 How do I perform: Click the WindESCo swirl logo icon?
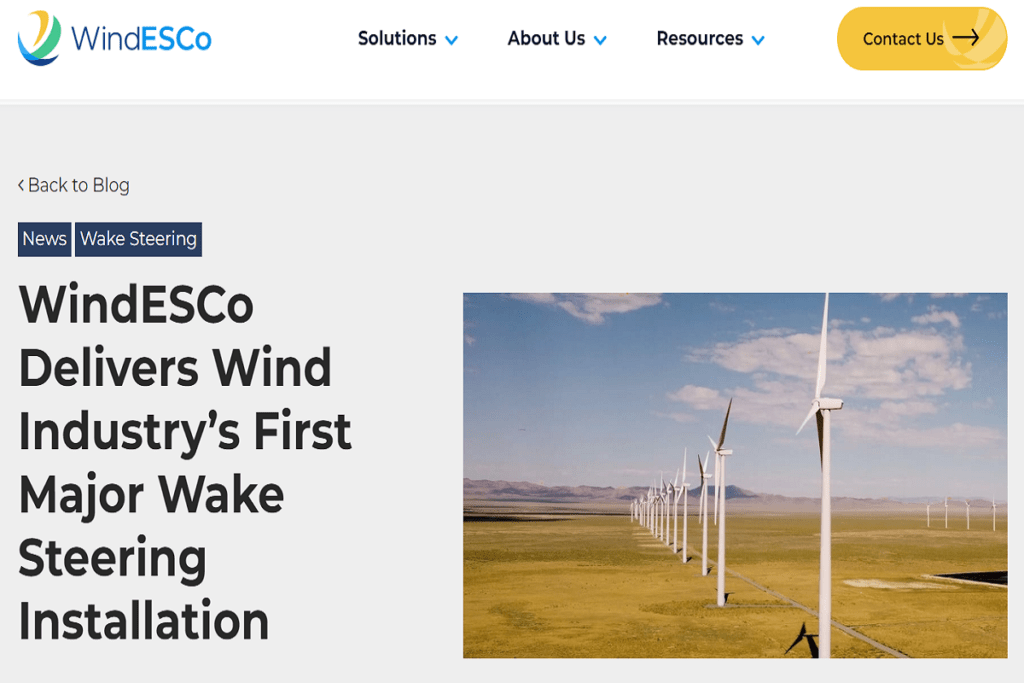coord(39,38)
